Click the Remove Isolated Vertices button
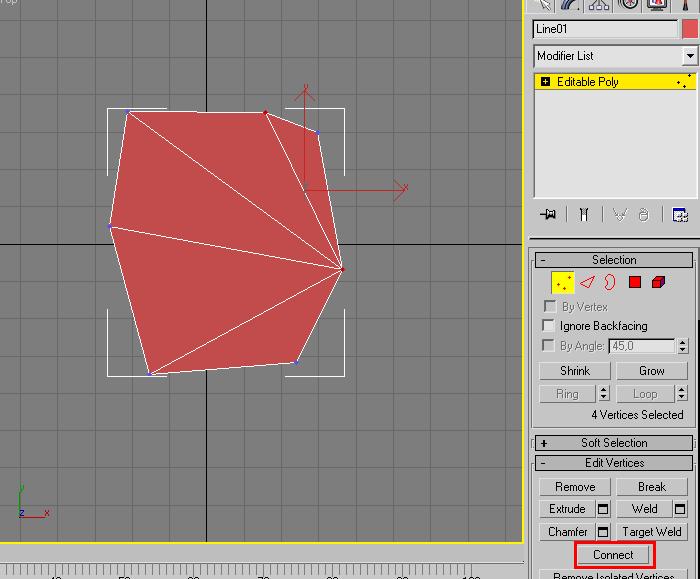The width and height of the screenshot is (700, 579). pos(613,575)
